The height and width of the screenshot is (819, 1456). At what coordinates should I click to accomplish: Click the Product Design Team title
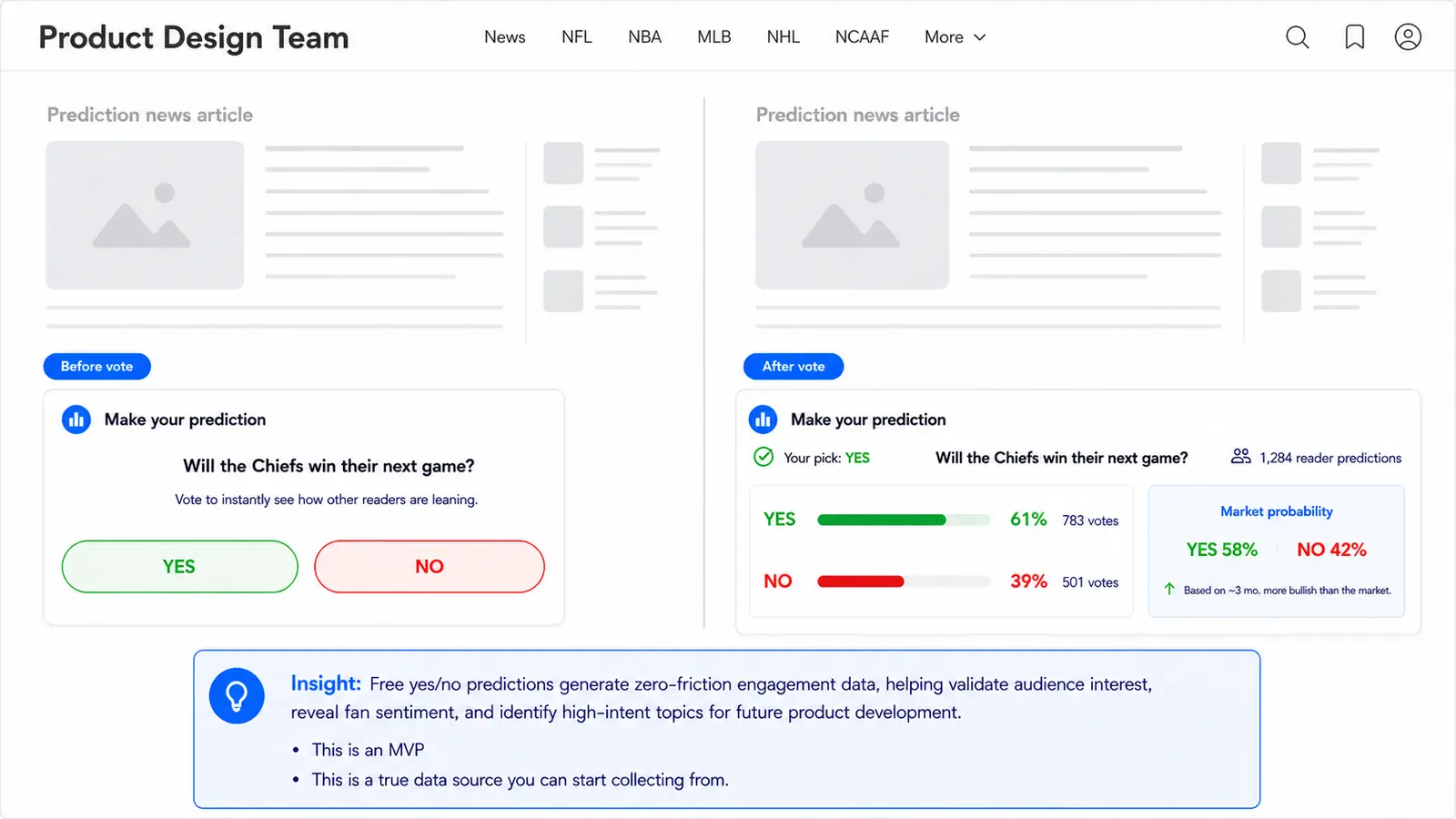click(194, 37)
